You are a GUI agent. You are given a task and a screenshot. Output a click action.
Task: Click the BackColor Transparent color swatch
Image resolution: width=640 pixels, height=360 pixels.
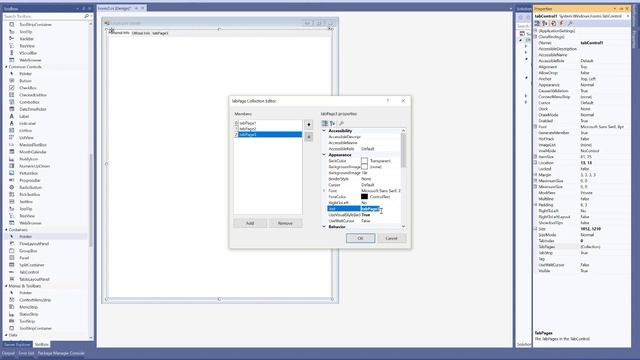tap(364, 161)
